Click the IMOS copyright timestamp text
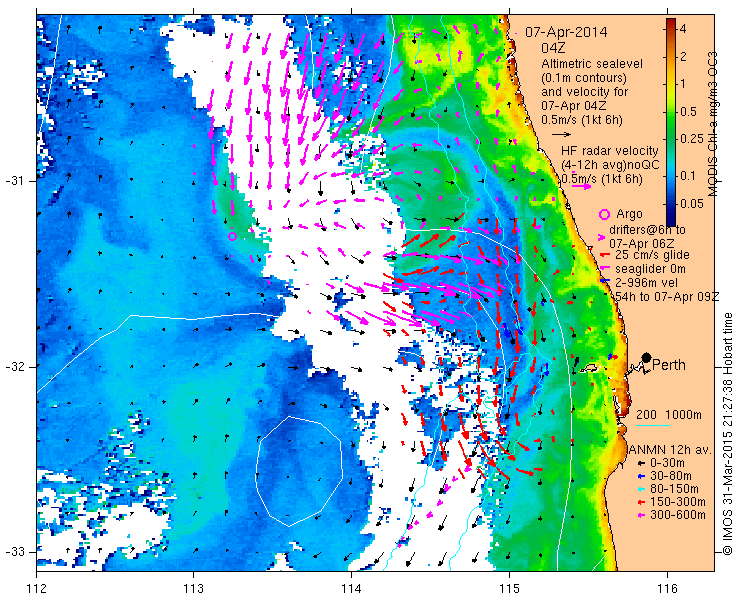This screenshot has width=740, height=600. pos(728,434)
